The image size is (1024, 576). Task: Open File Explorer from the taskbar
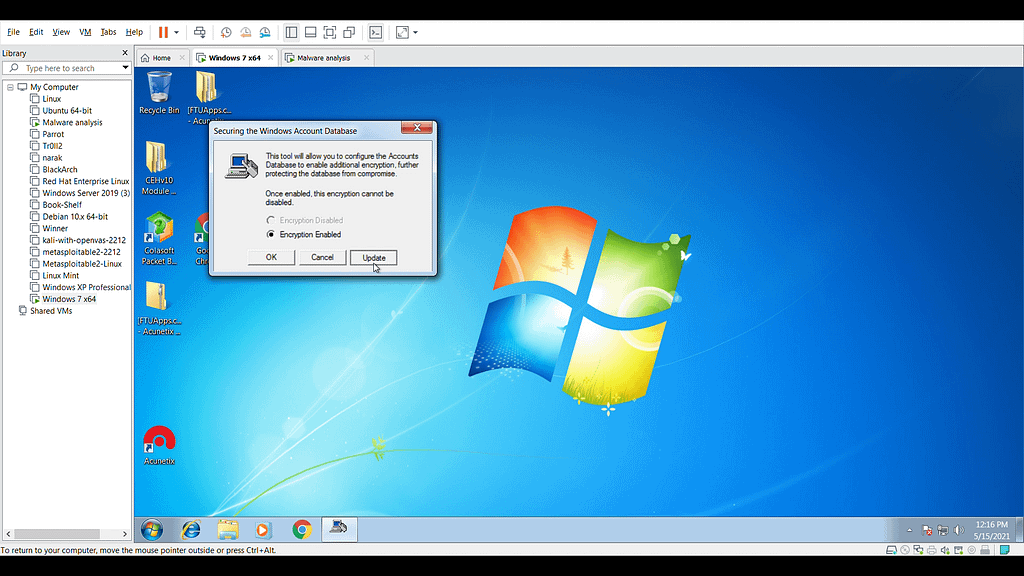[227, 530]
